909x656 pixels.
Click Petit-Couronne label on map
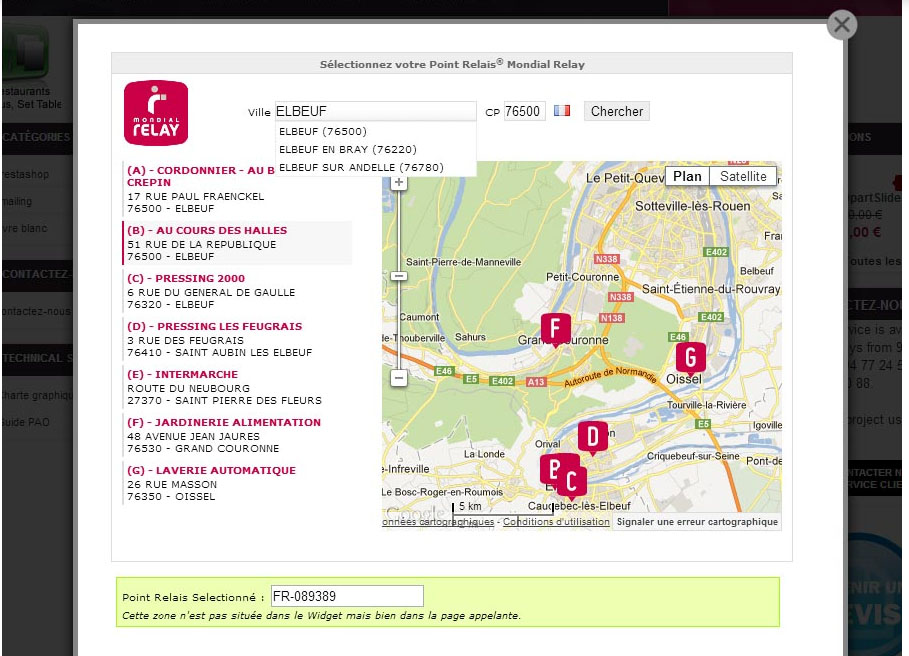582,277
